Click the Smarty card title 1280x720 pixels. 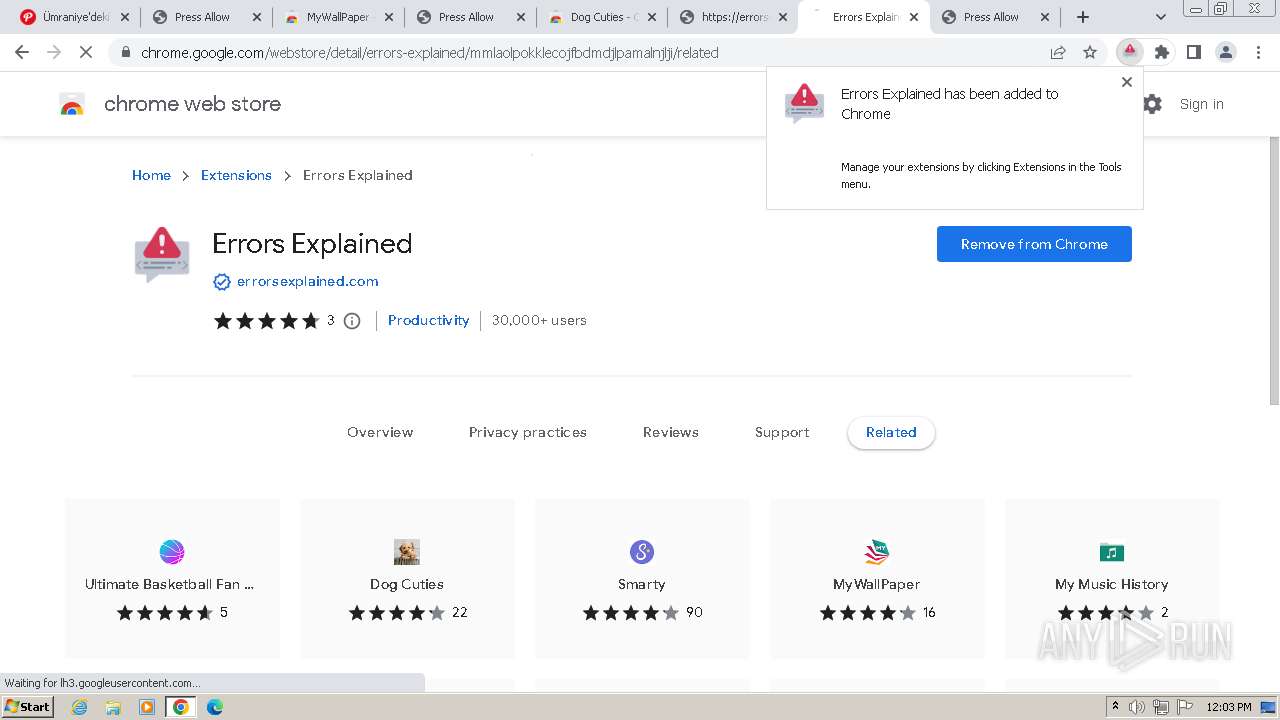pyautogui.click(x=642, y=584)
